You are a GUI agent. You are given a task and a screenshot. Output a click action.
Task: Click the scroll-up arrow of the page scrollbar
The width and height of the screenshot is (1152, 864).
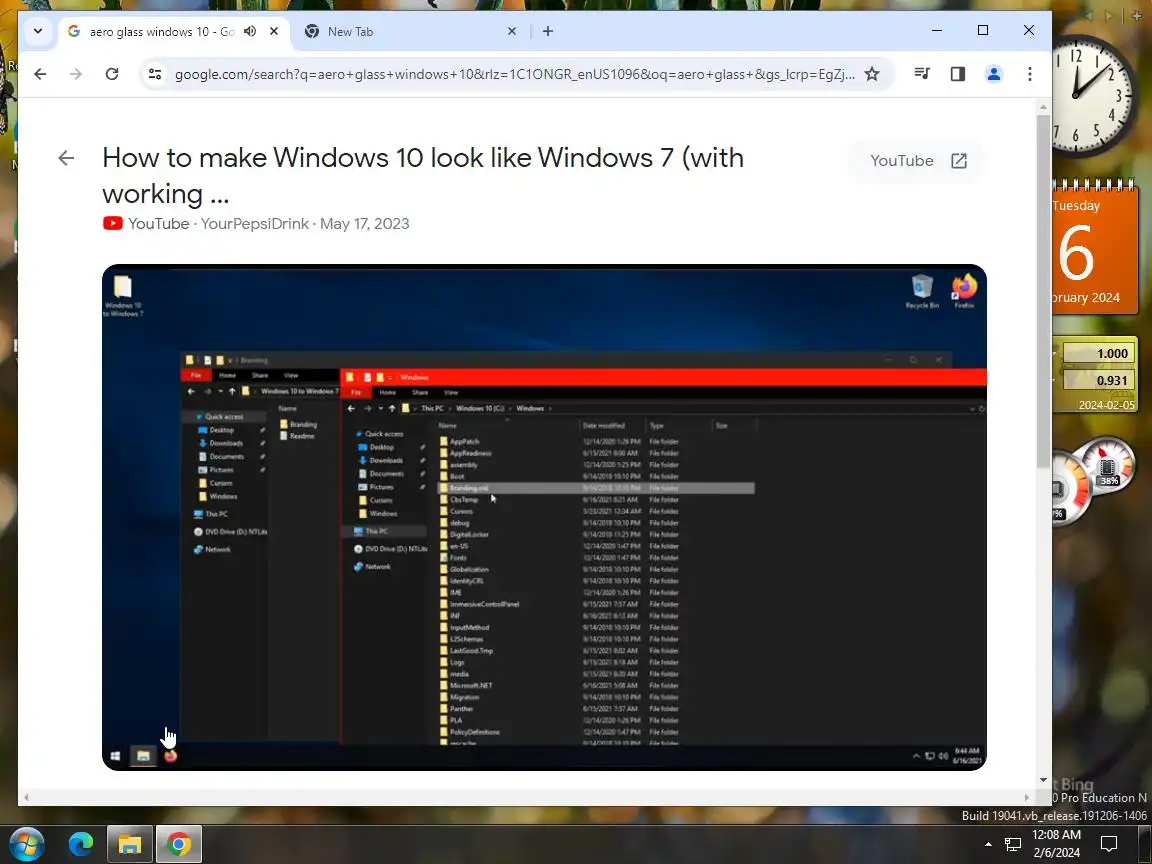coord(1043,108)
